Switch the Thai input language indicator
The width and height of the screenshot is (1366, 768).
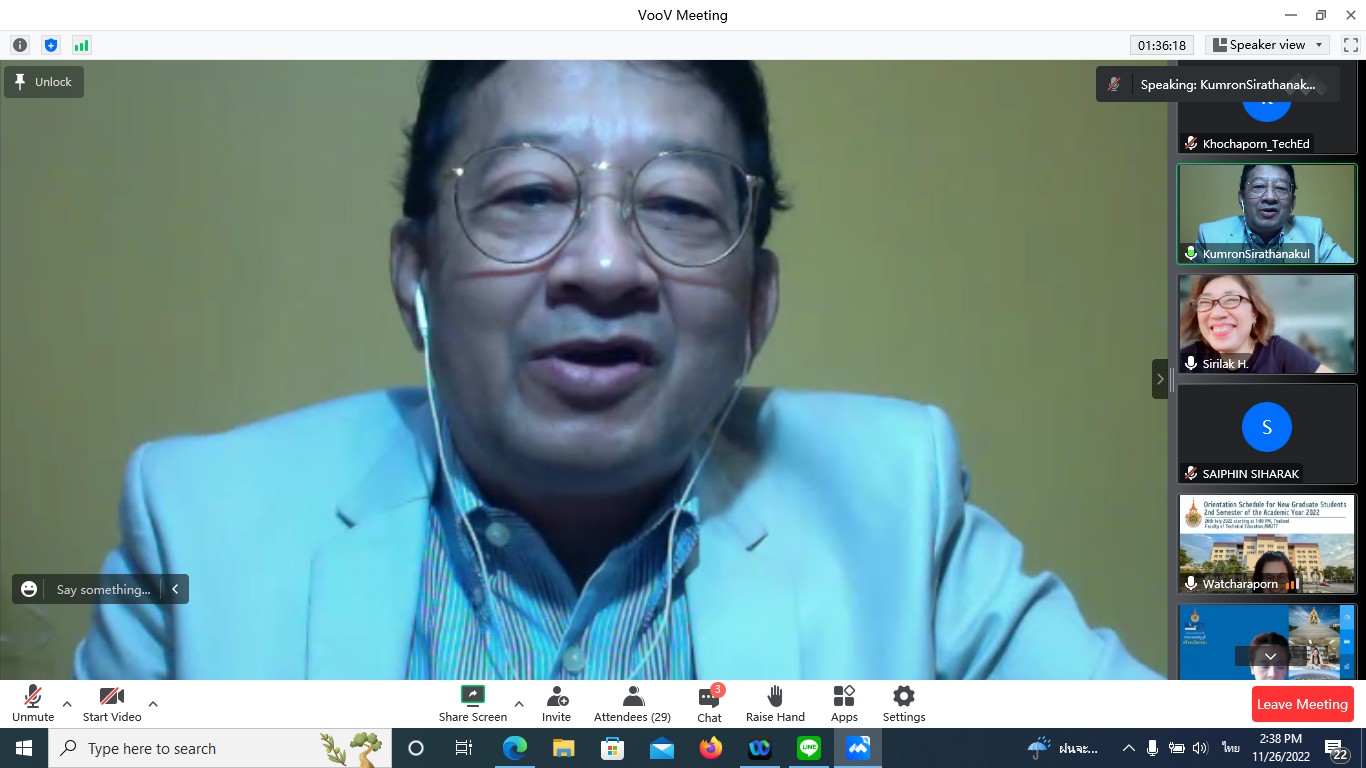pyautogui.click(x=1231, y=748)
